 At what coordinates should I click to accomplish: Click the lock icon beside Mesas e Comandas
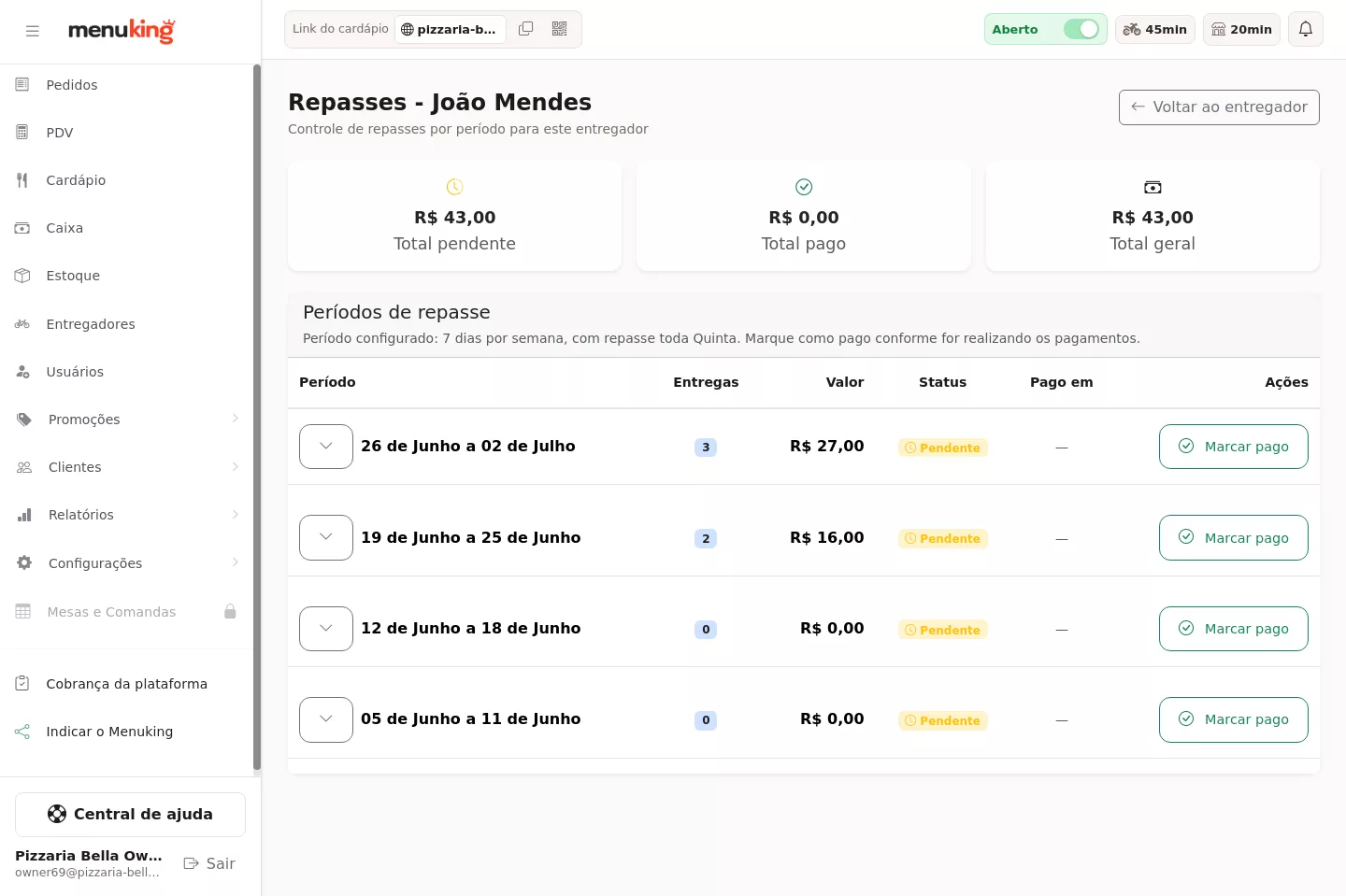point(230,611)
